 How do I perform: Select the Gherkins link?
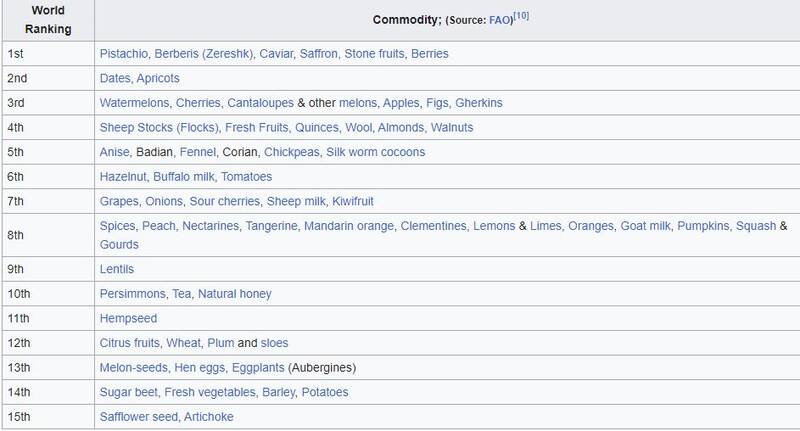pos(479,103)
